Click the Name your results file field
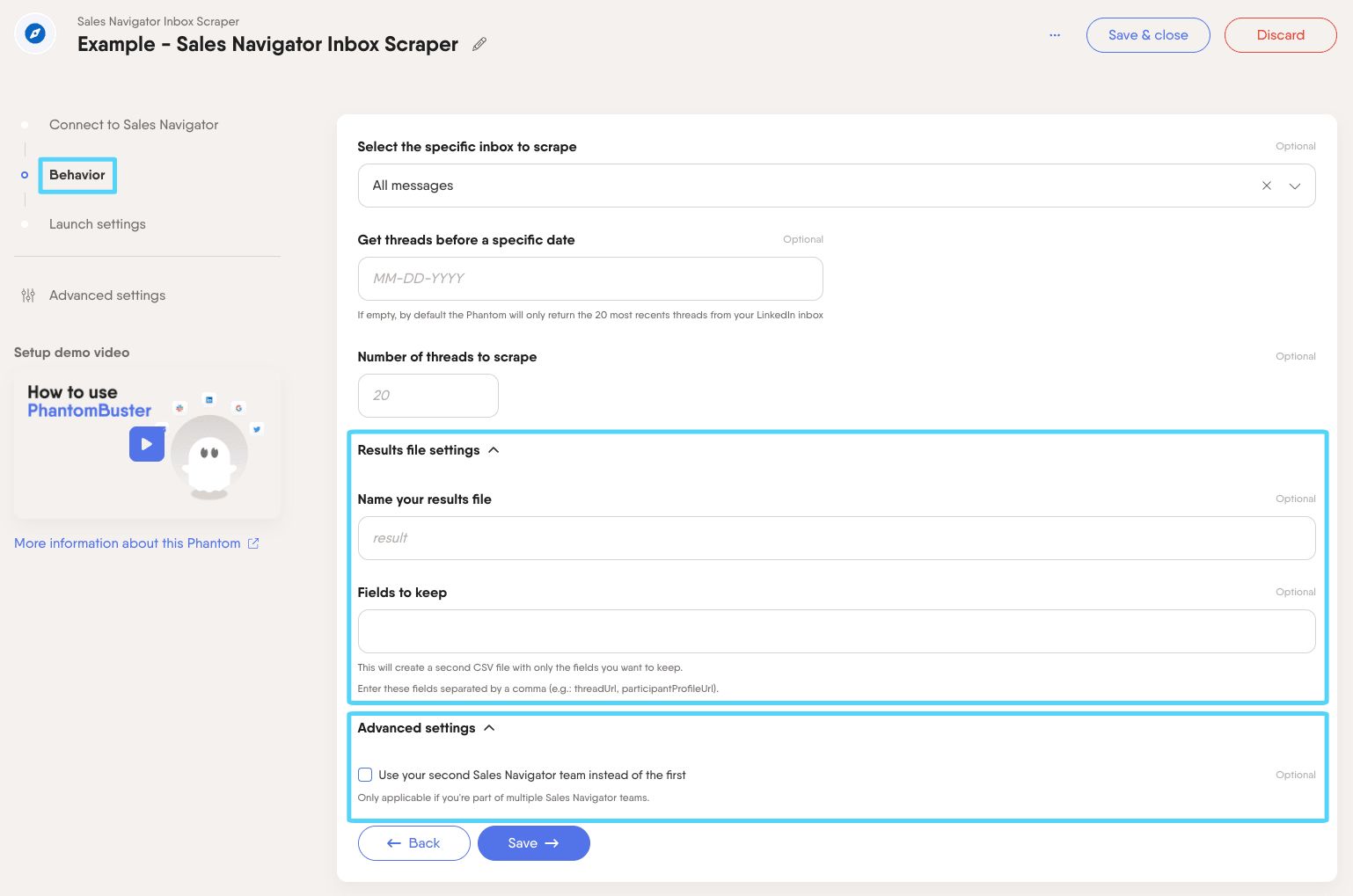Screen dimensions: 1353x896 tap(837, 538)
